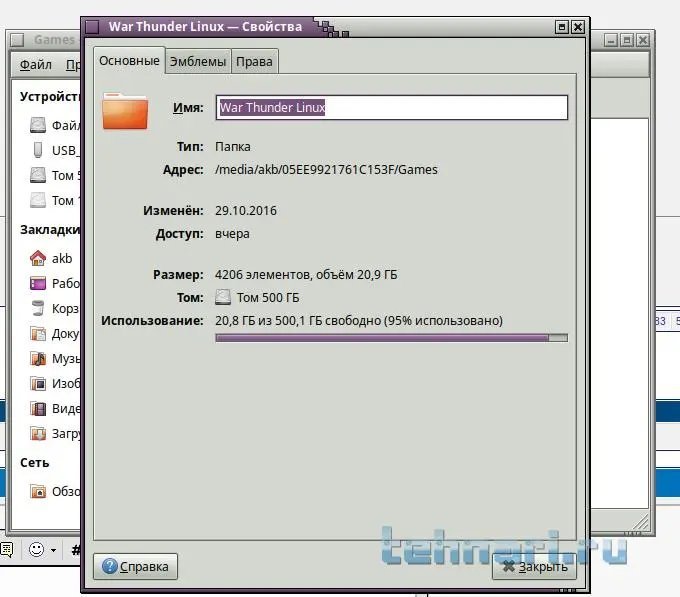Screen dimensions: 680x597
Task: Click the Закрыть button
Action: point(534,566)
